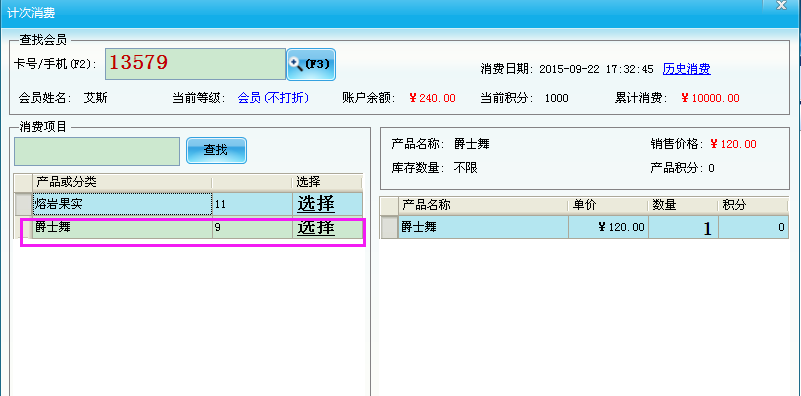This screenshot has width=801, height=396.
Task: Click row selector for cart's 爵士舞 row
Action: 389,227
